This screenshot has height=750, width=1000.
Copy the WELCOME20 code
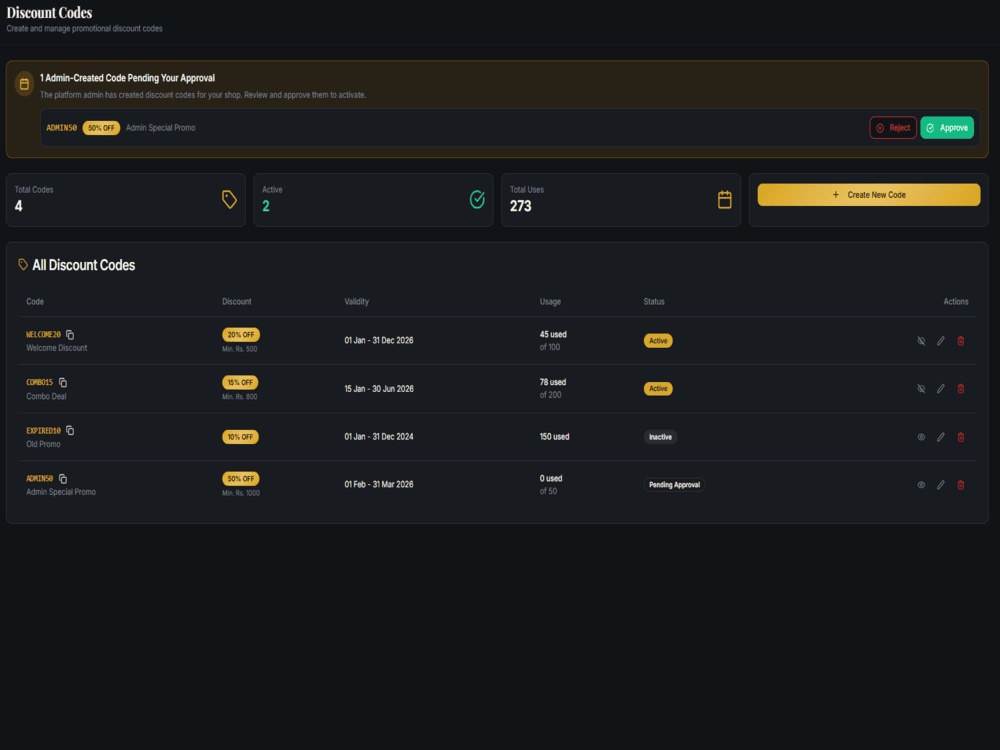click(70, 335)
